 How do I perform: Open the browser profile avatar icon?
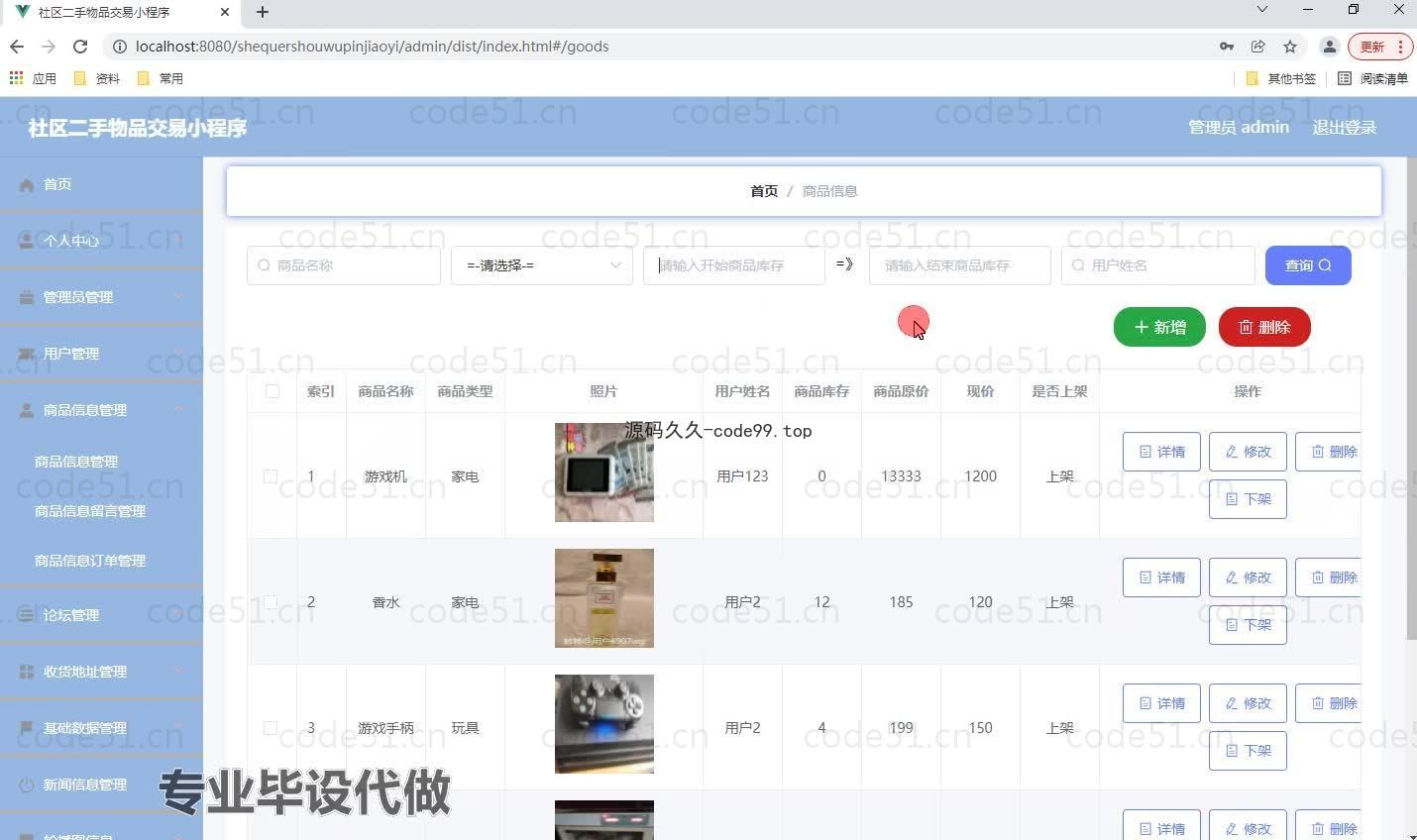pos(1330,47)
